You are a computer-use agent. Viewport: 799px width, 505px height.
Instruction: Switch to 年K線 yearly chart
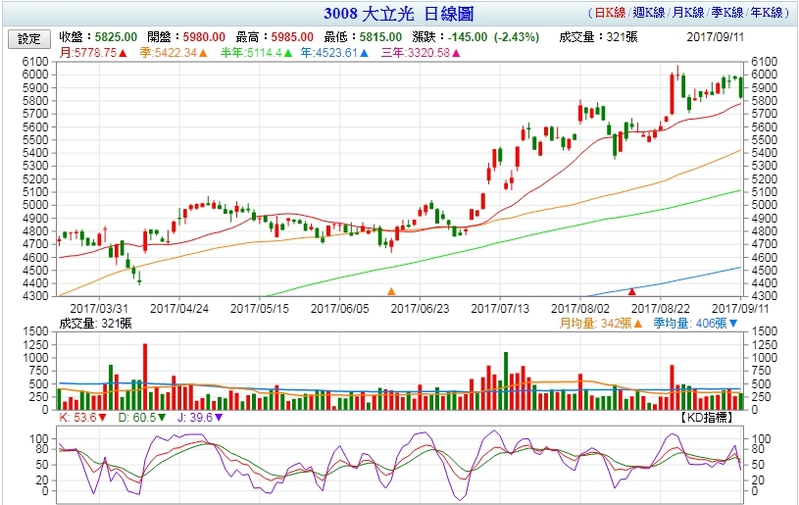pos(767,13)
